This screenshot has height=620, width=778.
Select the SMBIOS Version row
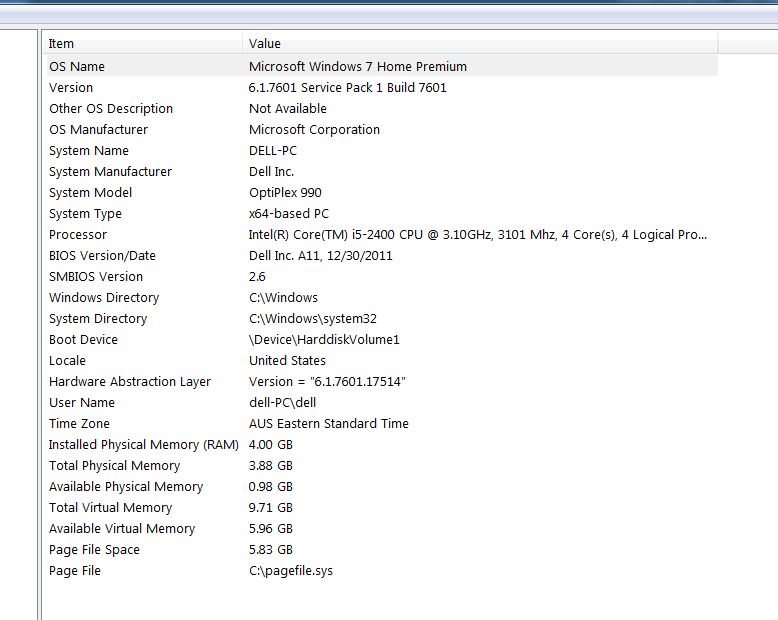pos(382,277)
